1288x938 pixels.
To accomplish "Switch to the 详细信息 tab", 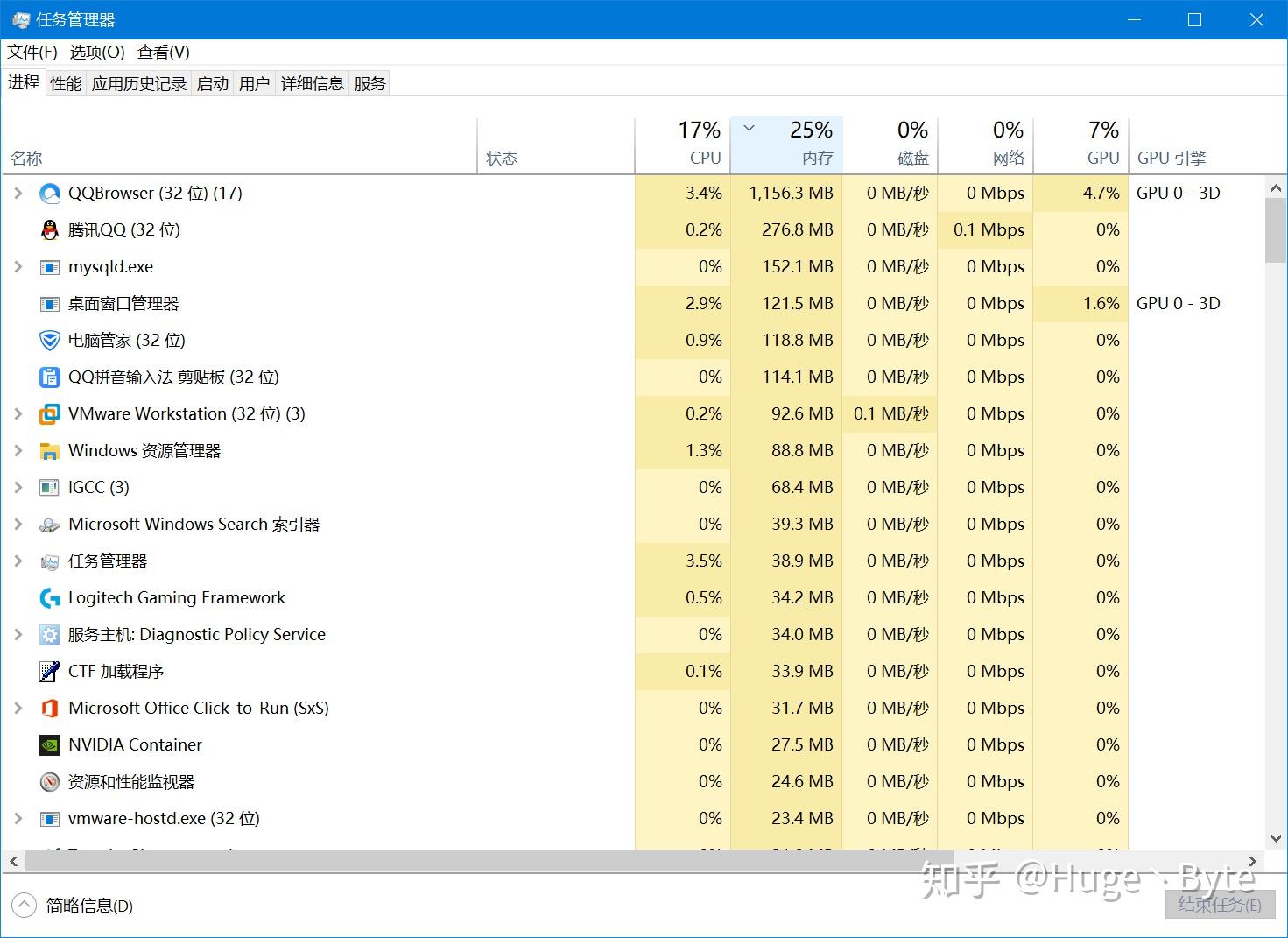I will pos(313,84).
